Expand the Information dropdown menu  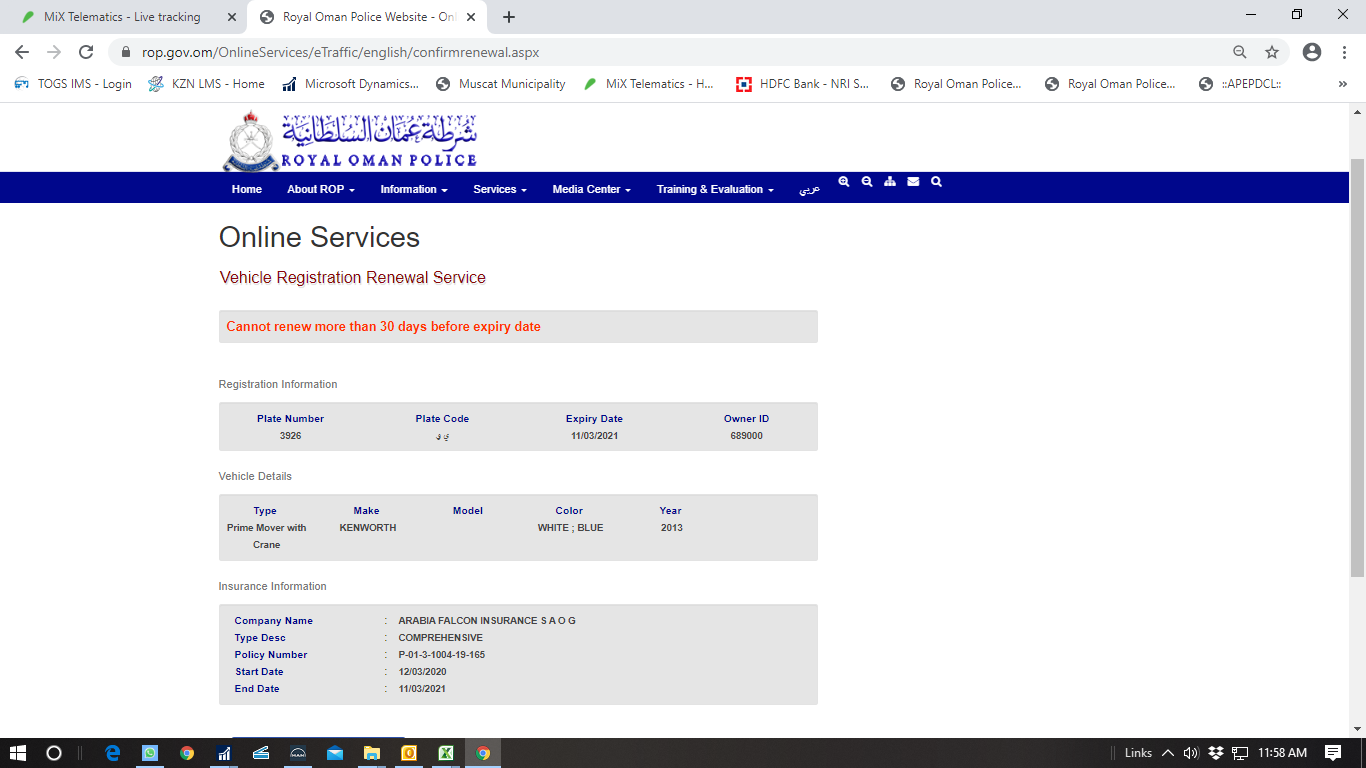[413, 189]
